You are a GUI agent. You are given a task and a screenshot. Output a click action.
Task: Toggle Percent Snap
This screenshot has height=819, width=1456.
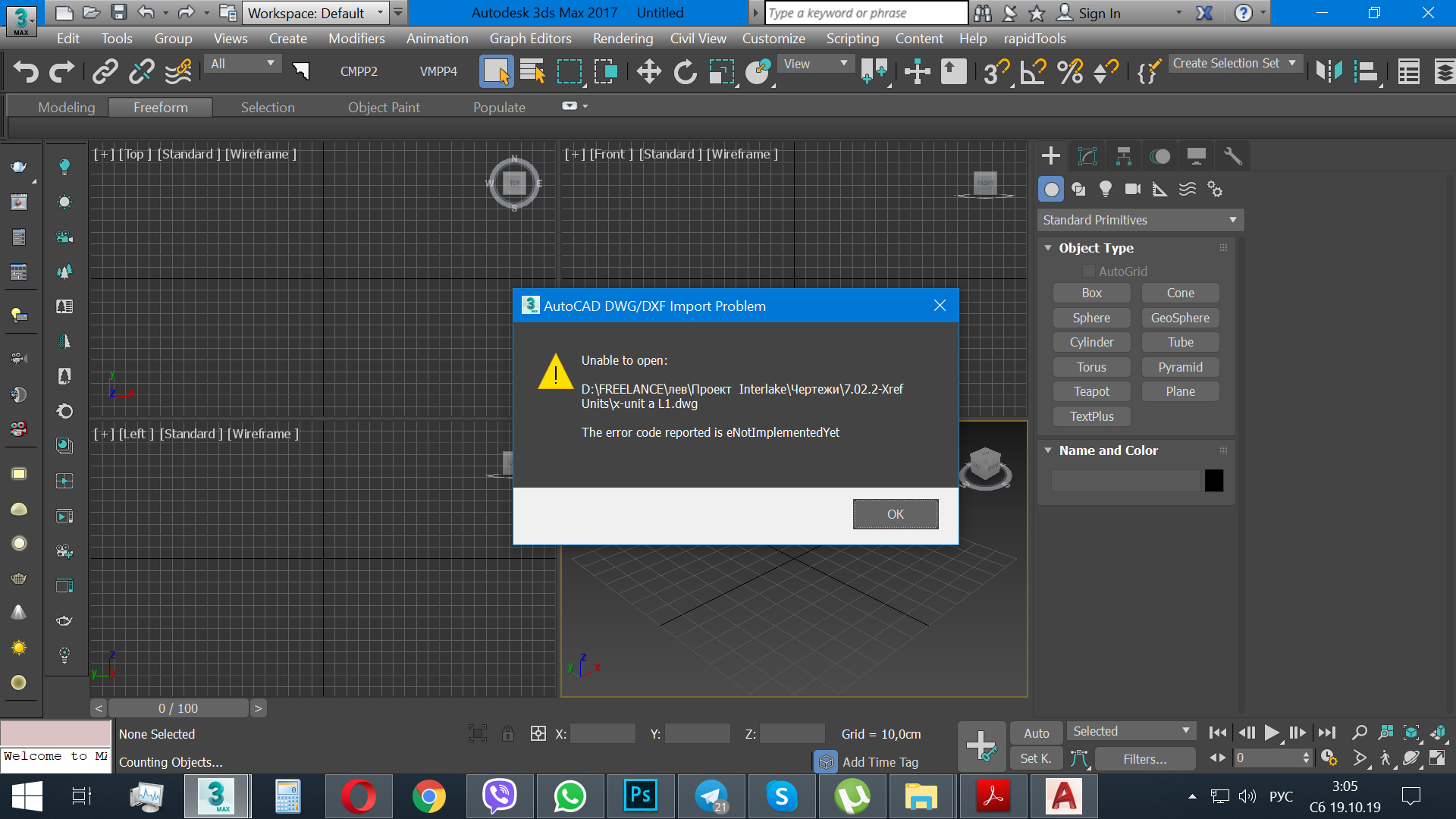1069,72
